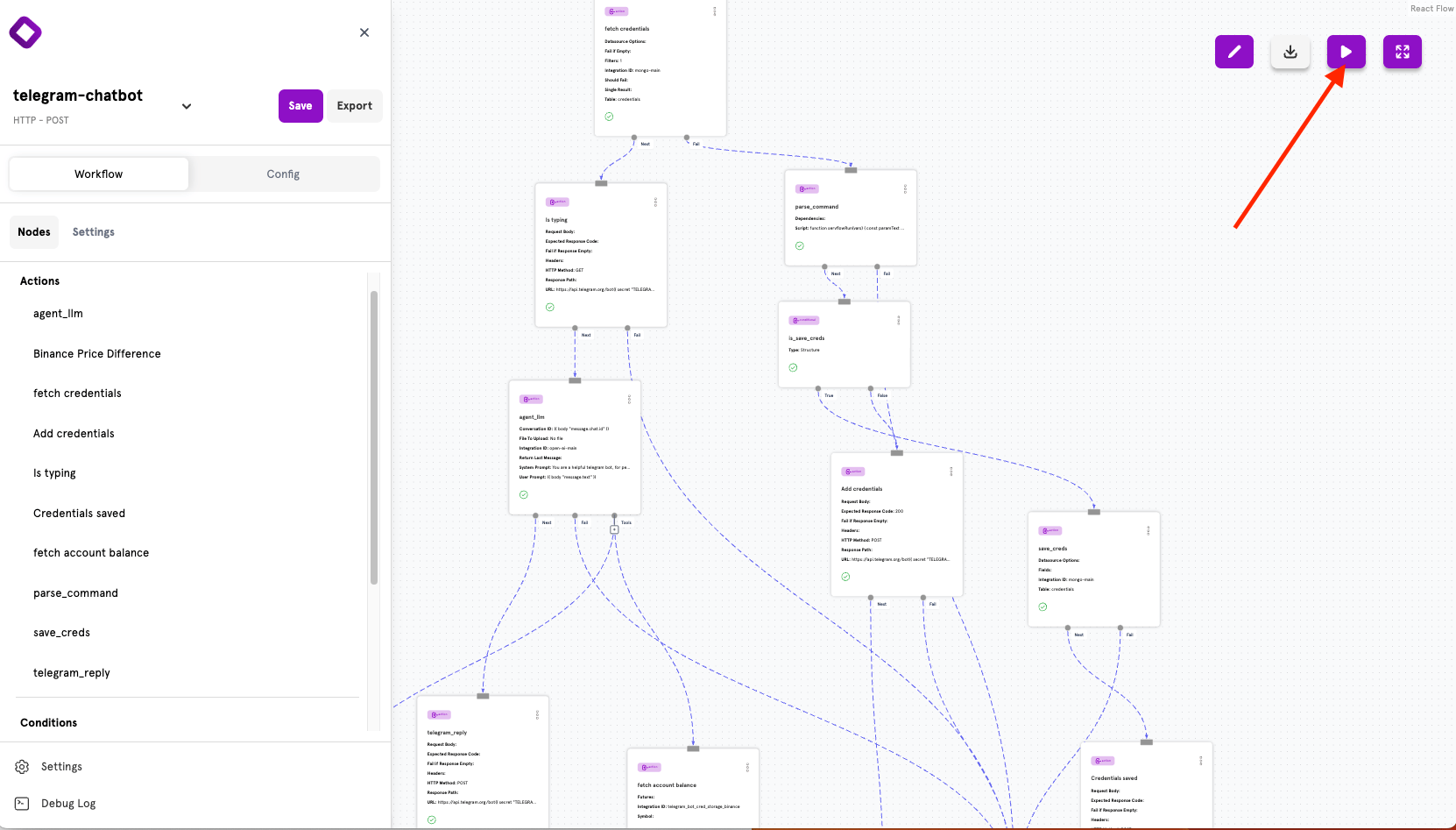Image resolution: width=1456 pixels, height=830 pixels.
Task: Click the is_save_creds condition node
Action: pyautogui.click(x=845, y=344)
